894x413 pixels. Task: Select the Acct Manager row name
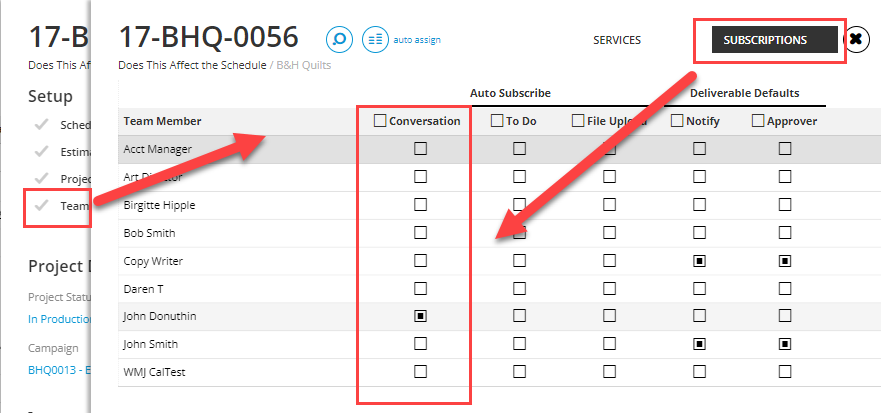[x=158, y=149]
